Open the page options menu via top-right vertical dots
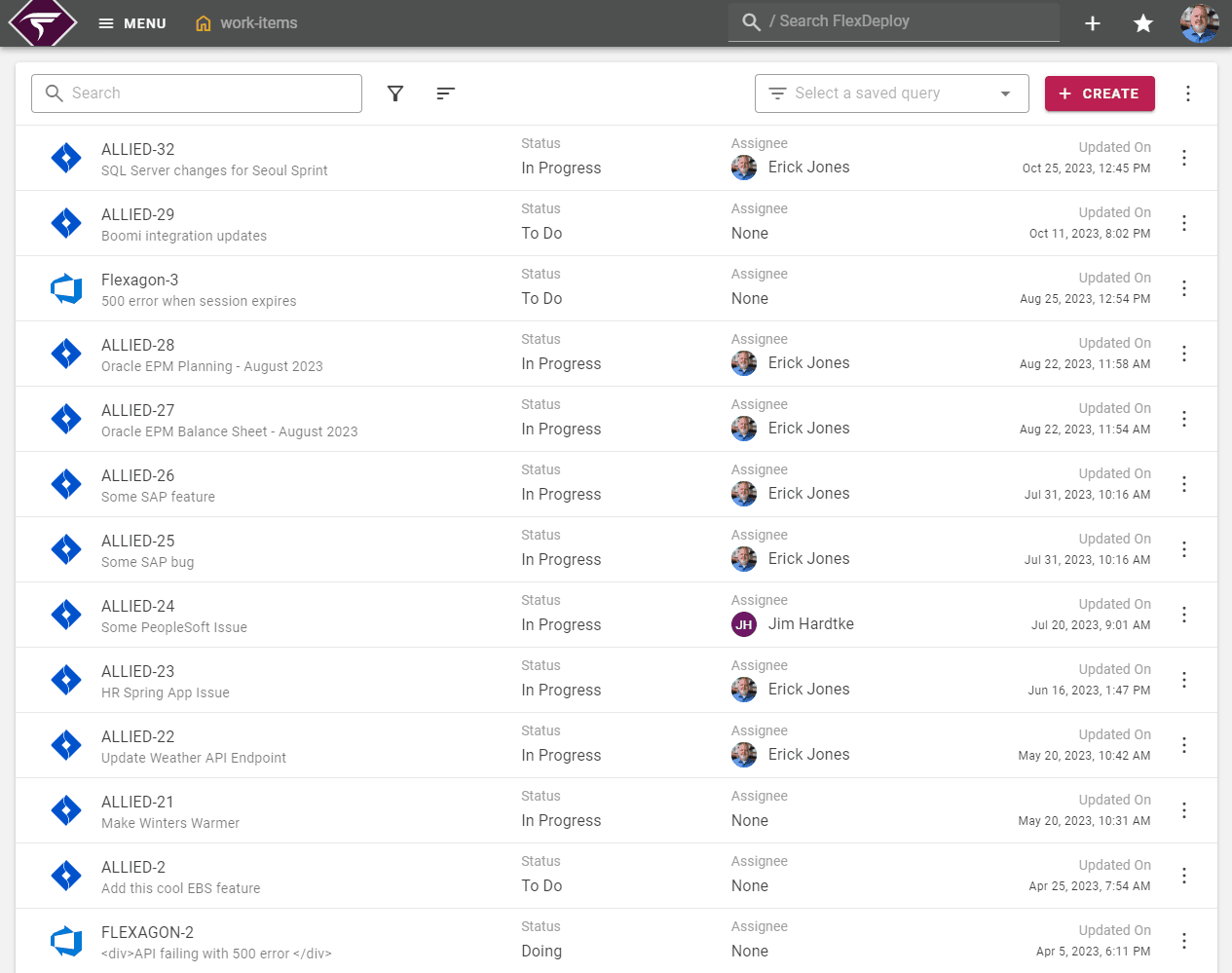 1188,94
